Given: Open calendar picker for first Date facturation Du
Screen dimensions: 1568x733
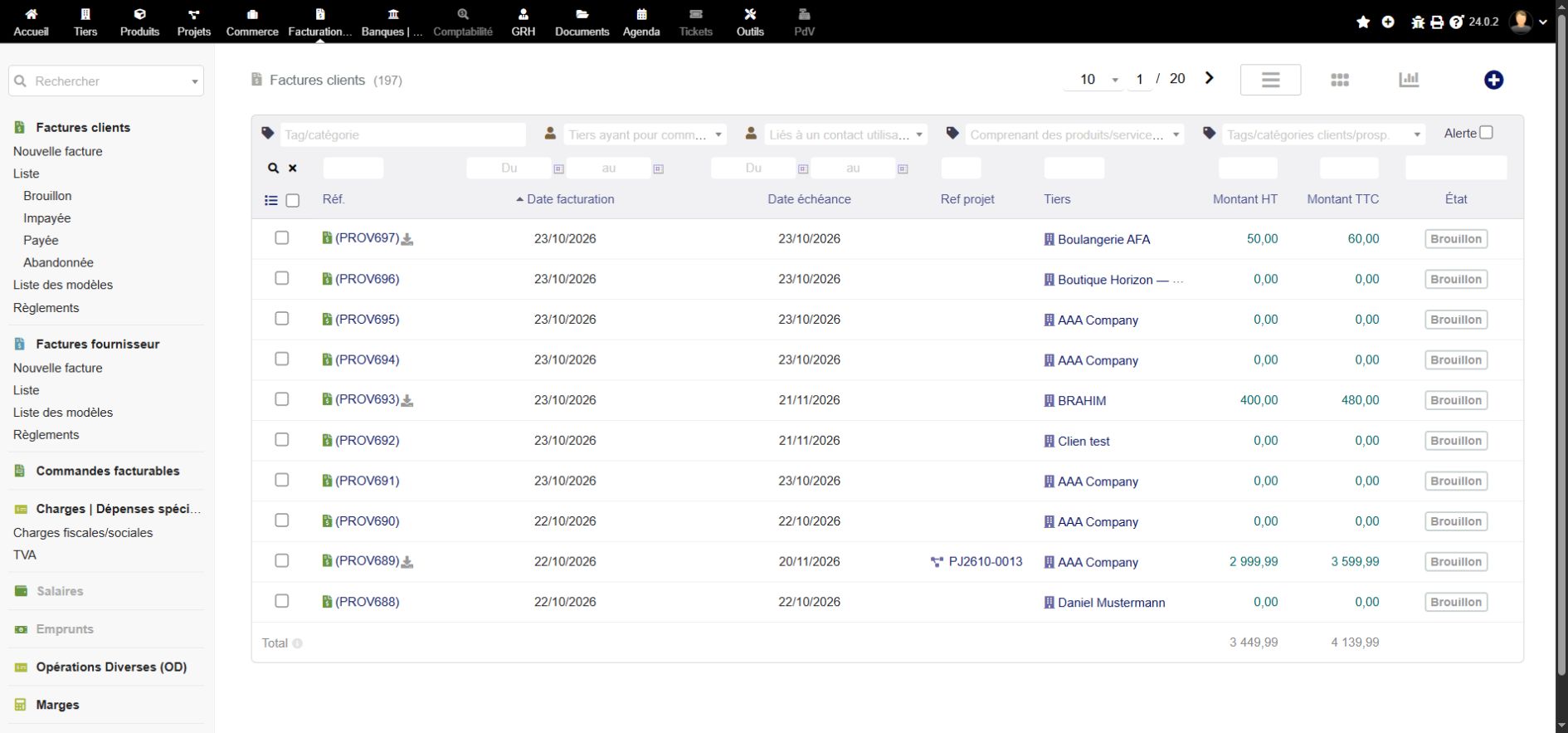Looking at the screenshot, I should click(558, 169).
